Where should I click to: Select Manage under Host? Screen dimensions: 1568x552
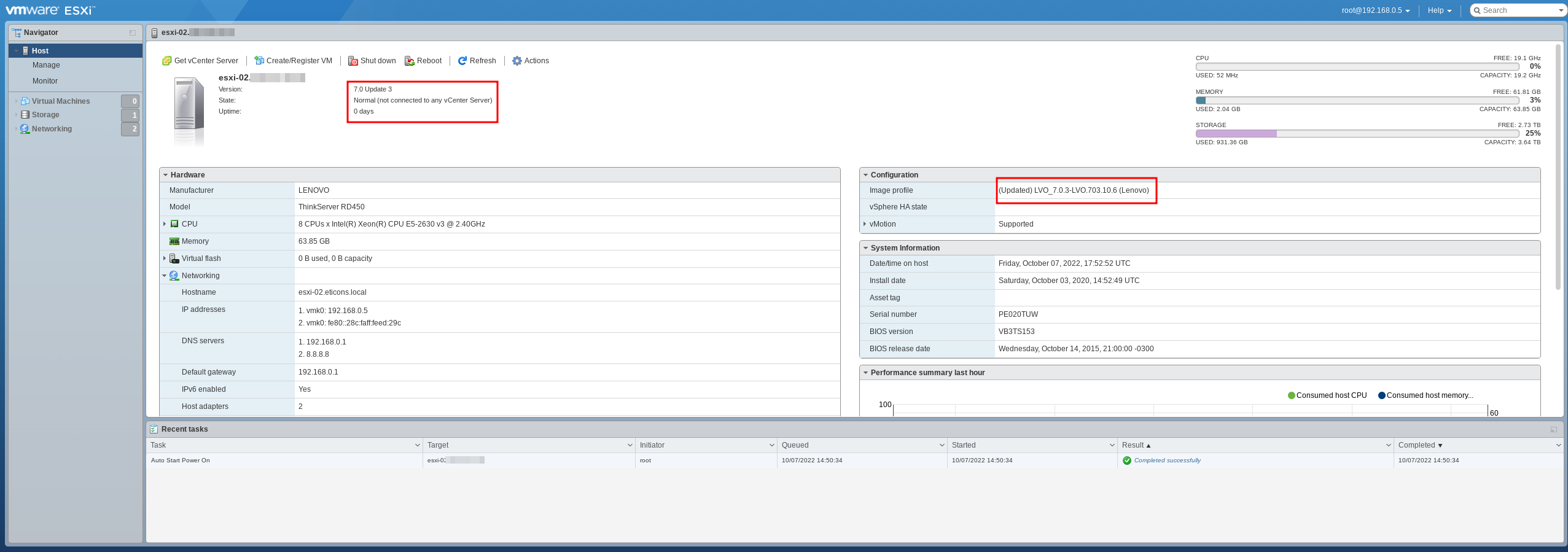[46, 65]
